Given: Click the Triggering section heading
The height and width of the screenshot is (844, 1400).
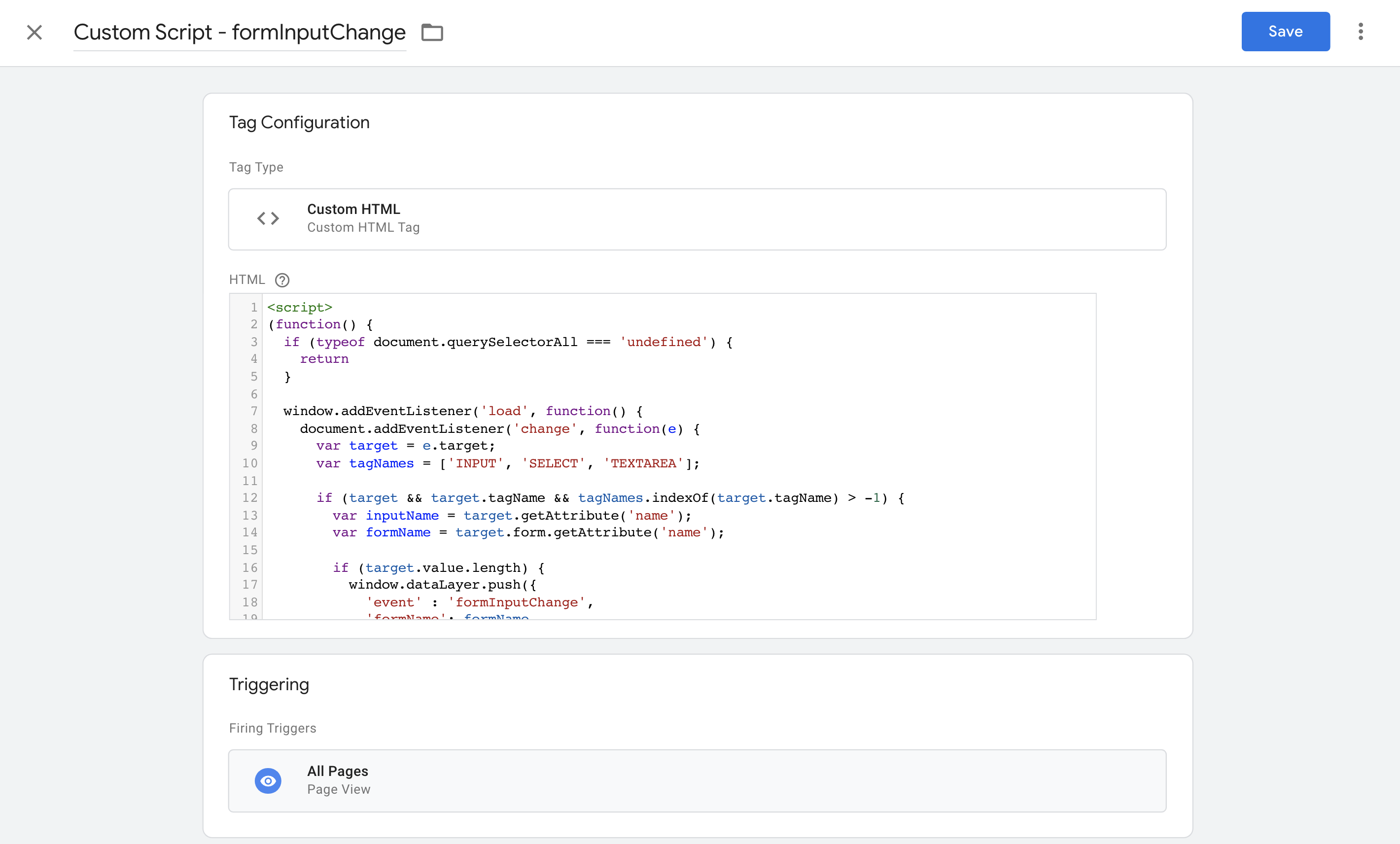Looking at the screenshot, I should pos(269,684).
